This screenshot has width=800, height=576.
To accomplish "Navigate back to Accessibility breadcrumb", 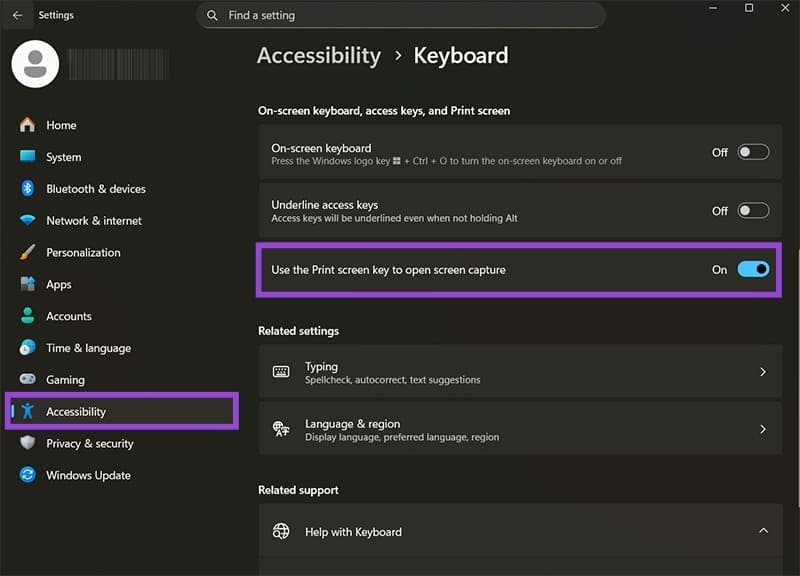I will [x=318, y=56].
